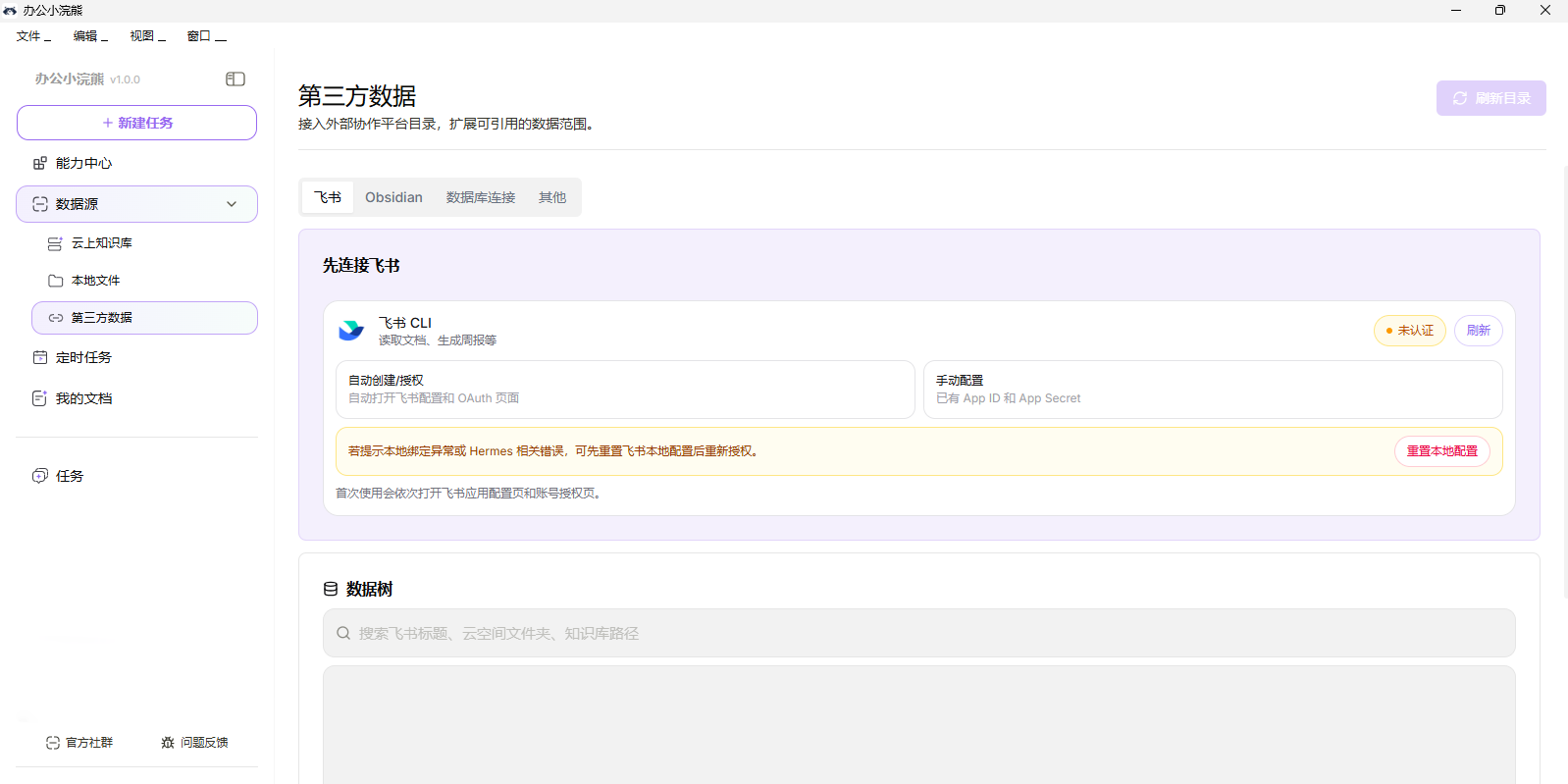Open the 编辑 menu
This screenshot has height=784, width=1568.
tap(90, 36)
